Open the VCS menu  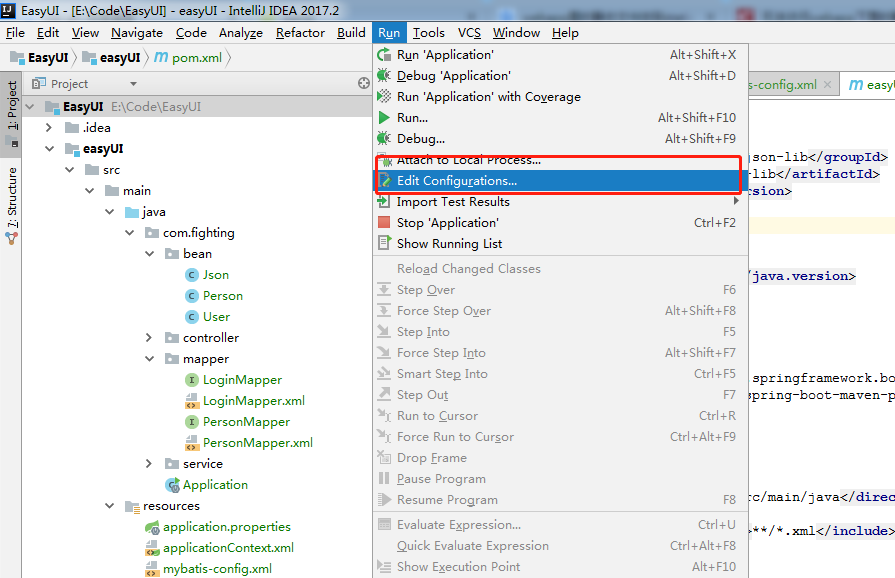coord(469,33)
